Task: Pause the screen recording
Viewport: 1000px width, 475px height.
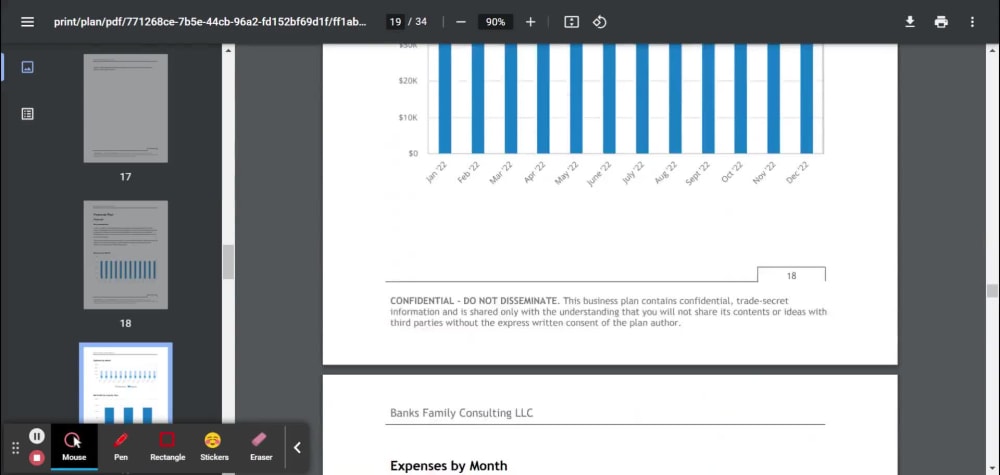Action: (x=37, y=437)
